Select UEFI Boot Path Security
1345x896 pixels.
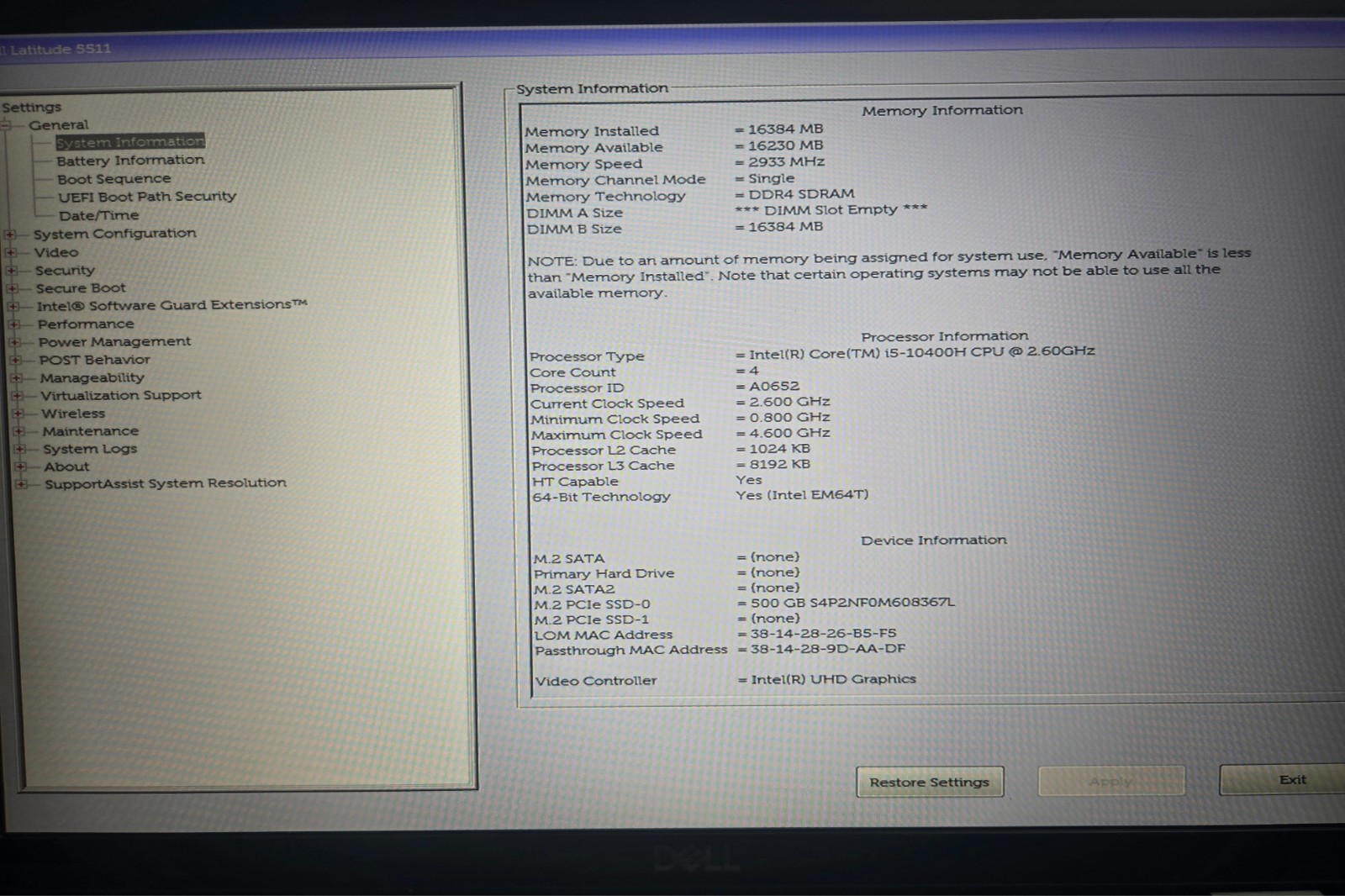click(147, 197)
